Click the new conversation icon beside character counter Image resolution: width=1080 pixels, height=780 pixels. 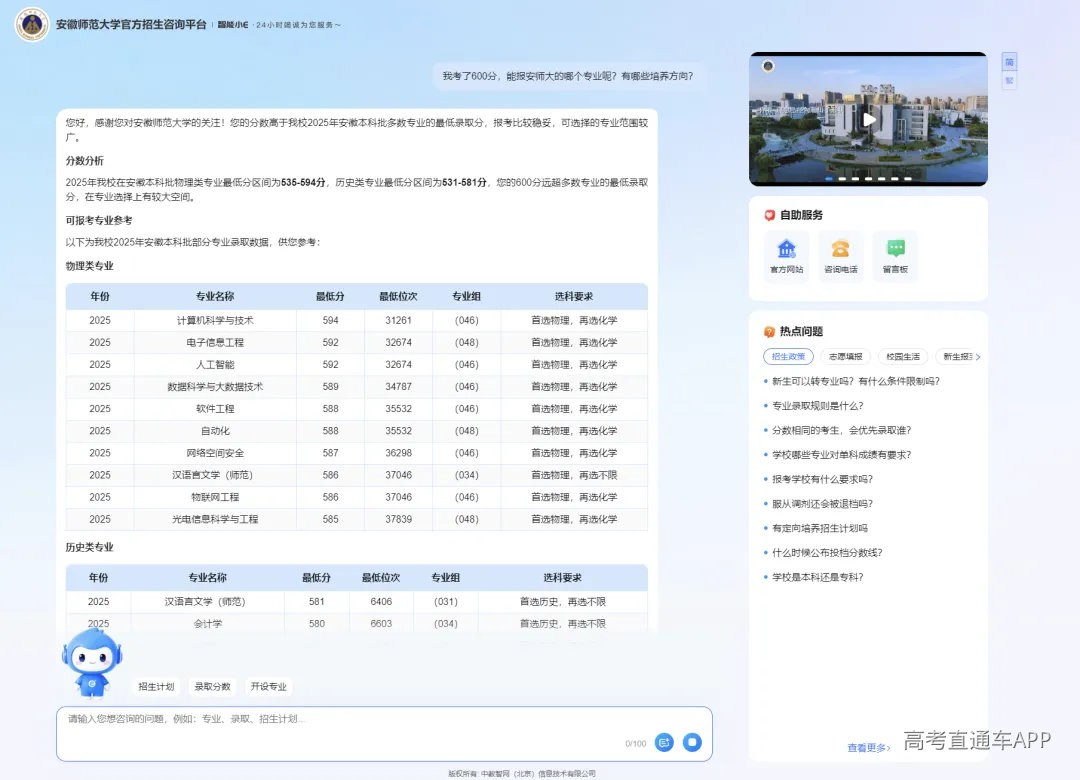(x=664, y=742)
